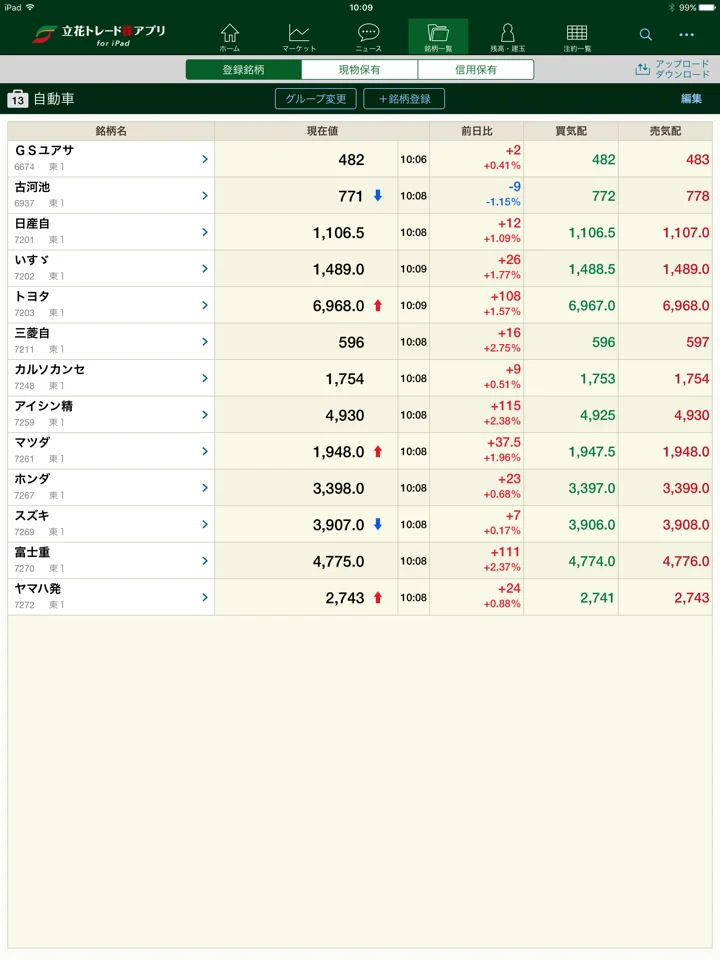Tap ヤマハ発 bid price 2,741
The image size is (720, 960).
click(597, 598)
